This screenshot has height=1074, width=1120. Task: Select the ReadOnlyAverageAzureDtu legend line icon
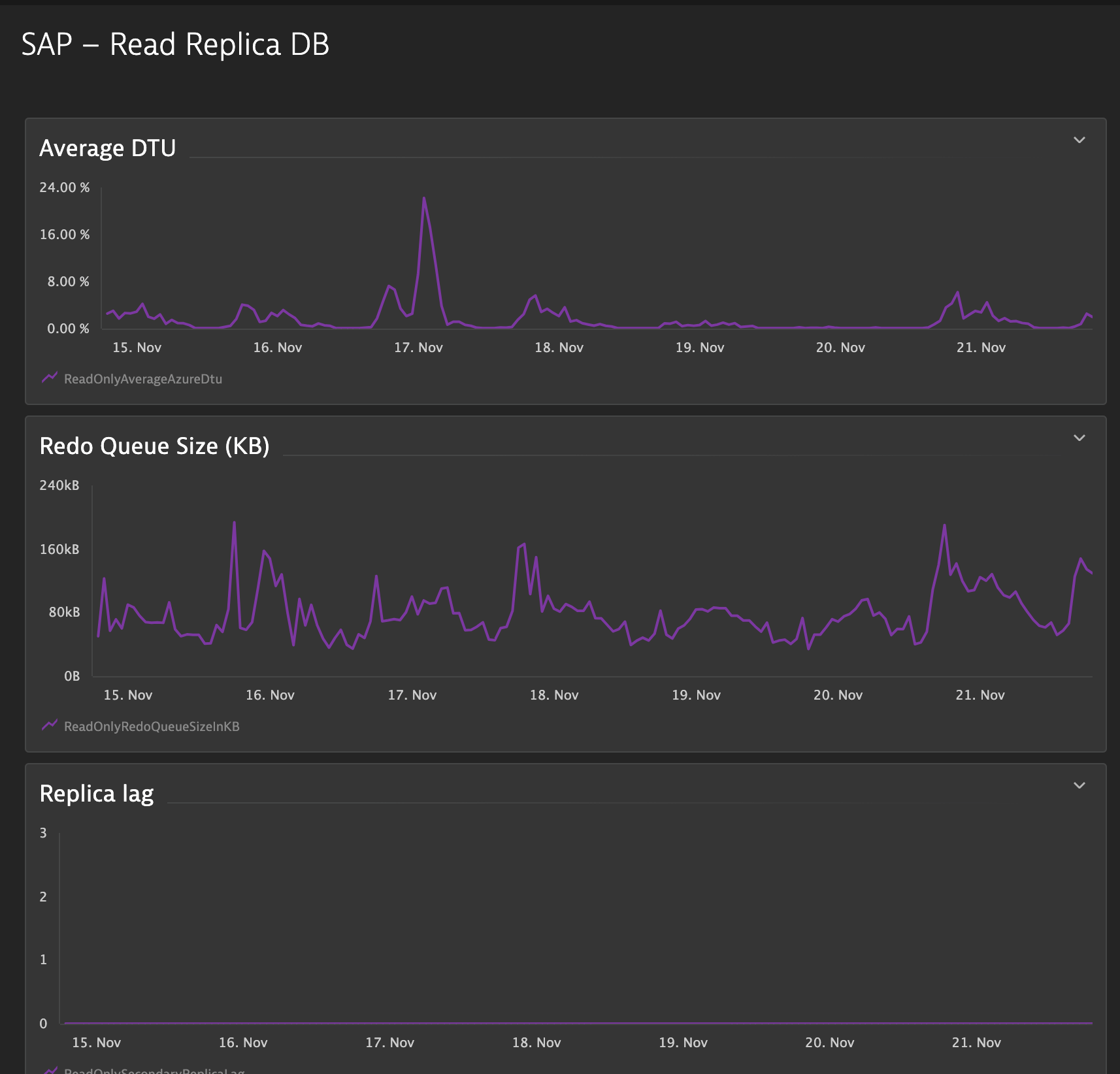[49, 378]
